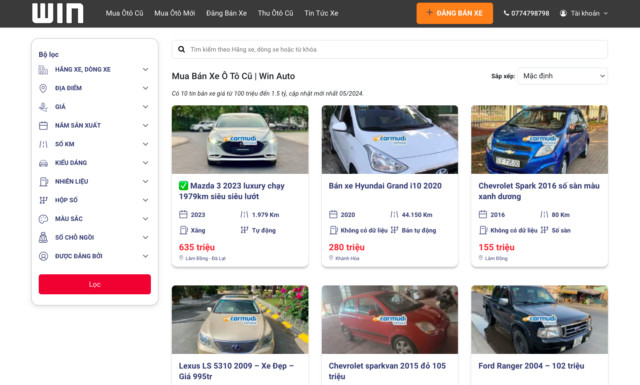Click the Hộp số gearbox icon
The height and width of the screenshot is (385, 640).
pos(43,200)
